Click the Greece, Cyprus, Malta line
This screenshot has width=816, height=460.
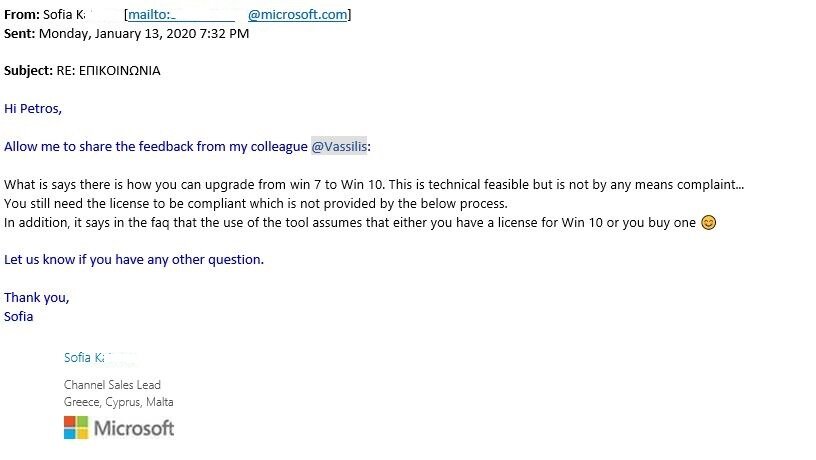pyautogui.click(x=119, y=402)
